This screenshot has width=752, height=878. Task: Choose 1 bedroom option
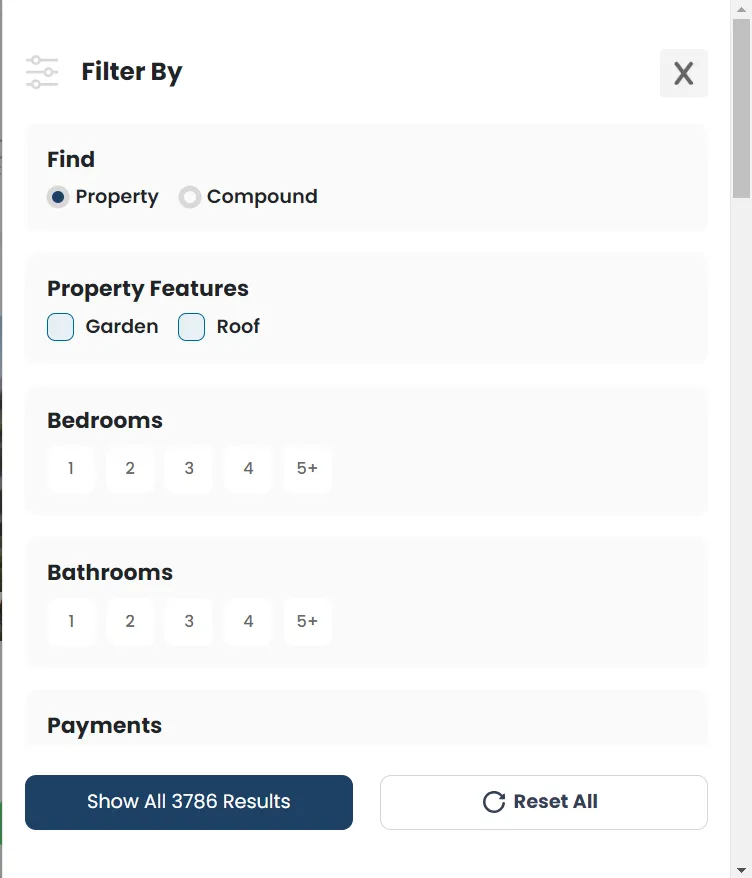[x=71, y=469]
